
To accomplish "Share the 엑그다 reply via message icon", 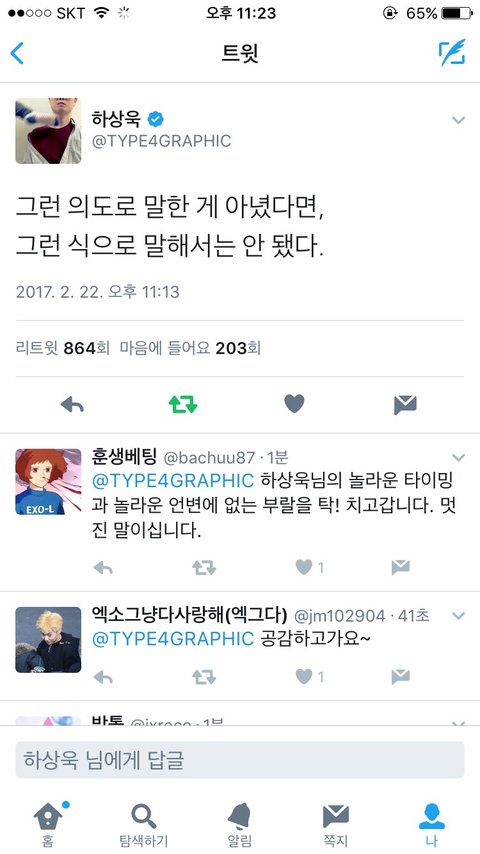I will point(400,677).
